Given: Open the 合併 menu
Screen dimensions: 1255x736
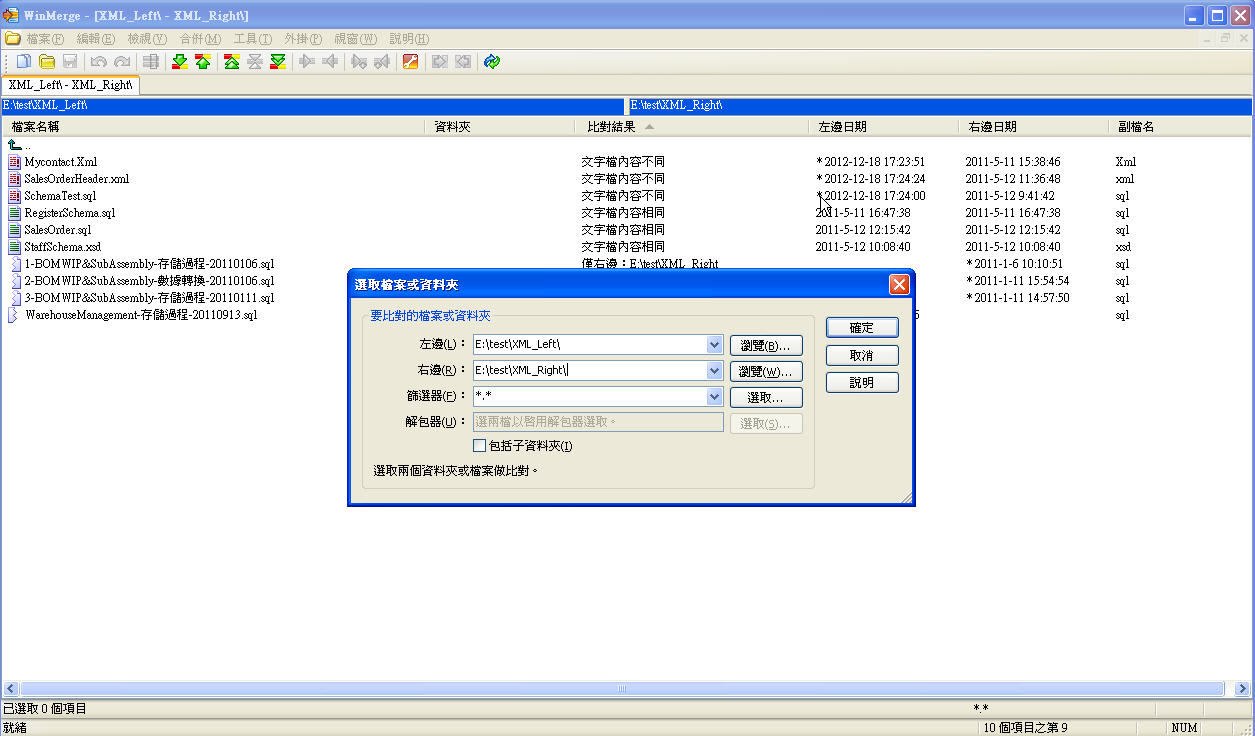Looking at the screenshot, I should click(200, 39).
